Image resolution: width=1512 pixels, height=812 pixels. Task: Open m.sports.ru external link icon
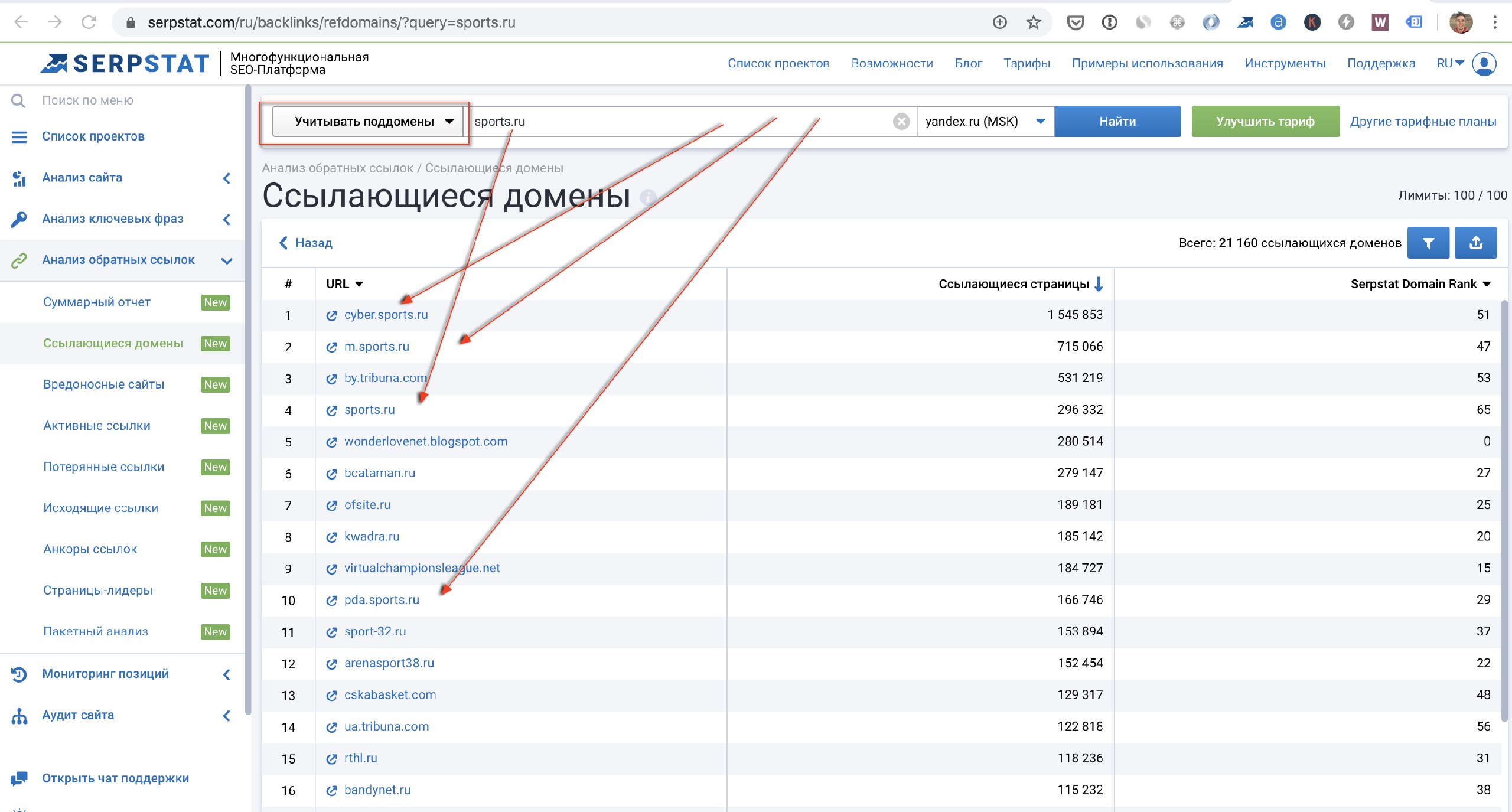pyautogui.click(x=331, y=347)
